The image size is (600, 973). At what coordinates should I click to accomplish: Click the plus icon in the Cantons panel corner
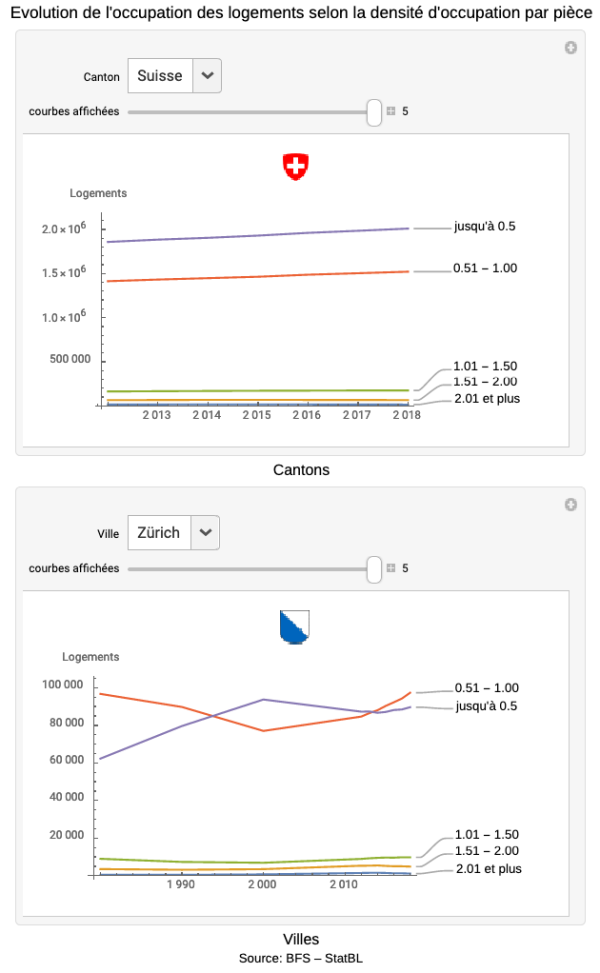pyautogui.click(x=571, y=47)
